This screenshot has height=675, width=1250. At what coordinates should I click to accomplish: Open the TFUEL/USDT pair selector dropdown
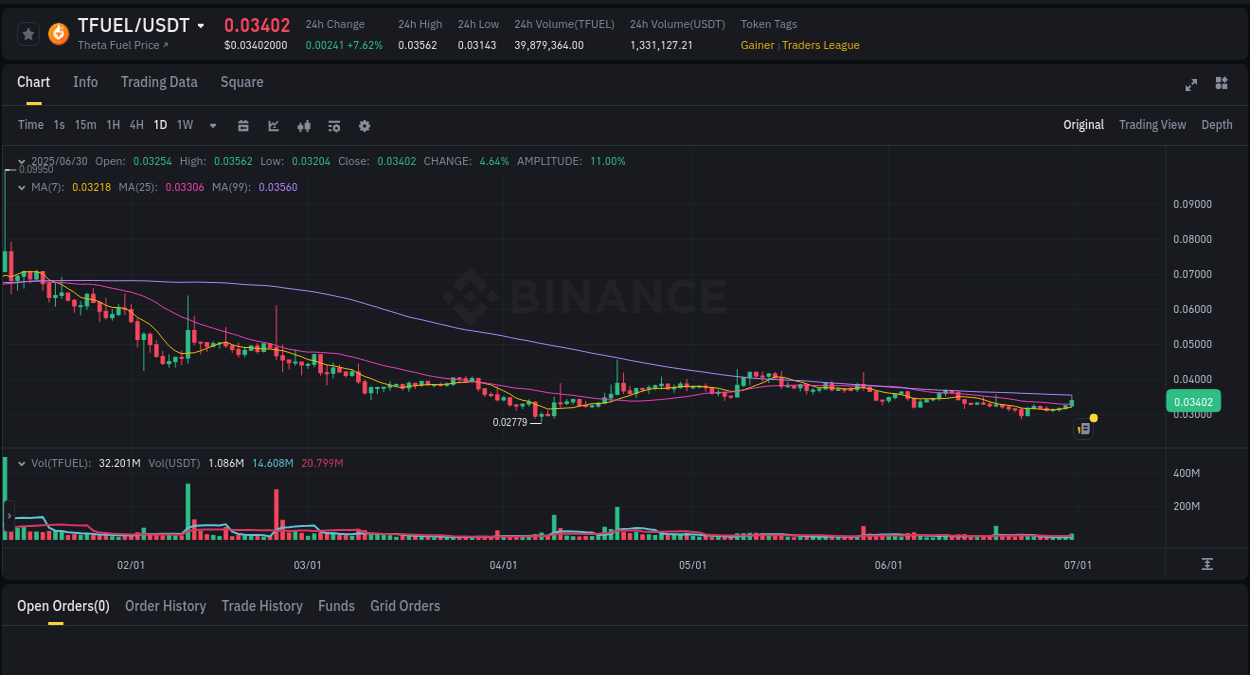click(x=200, y=25)
